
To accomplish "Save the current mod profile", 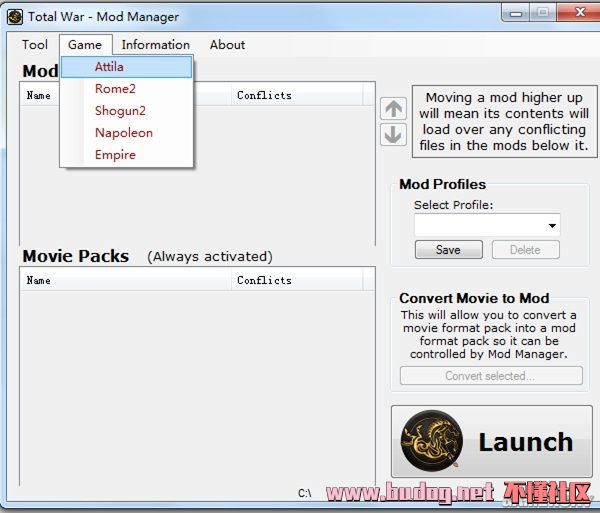I will 448,250.
